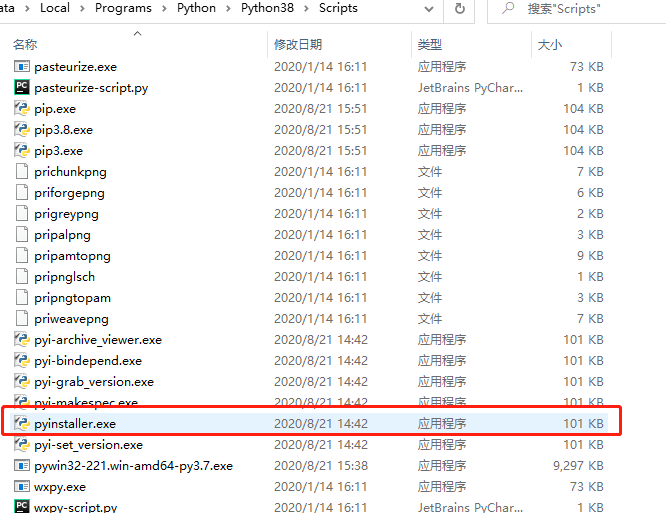Click the blank file icon of prigreypng

click(x=22, y=213)
